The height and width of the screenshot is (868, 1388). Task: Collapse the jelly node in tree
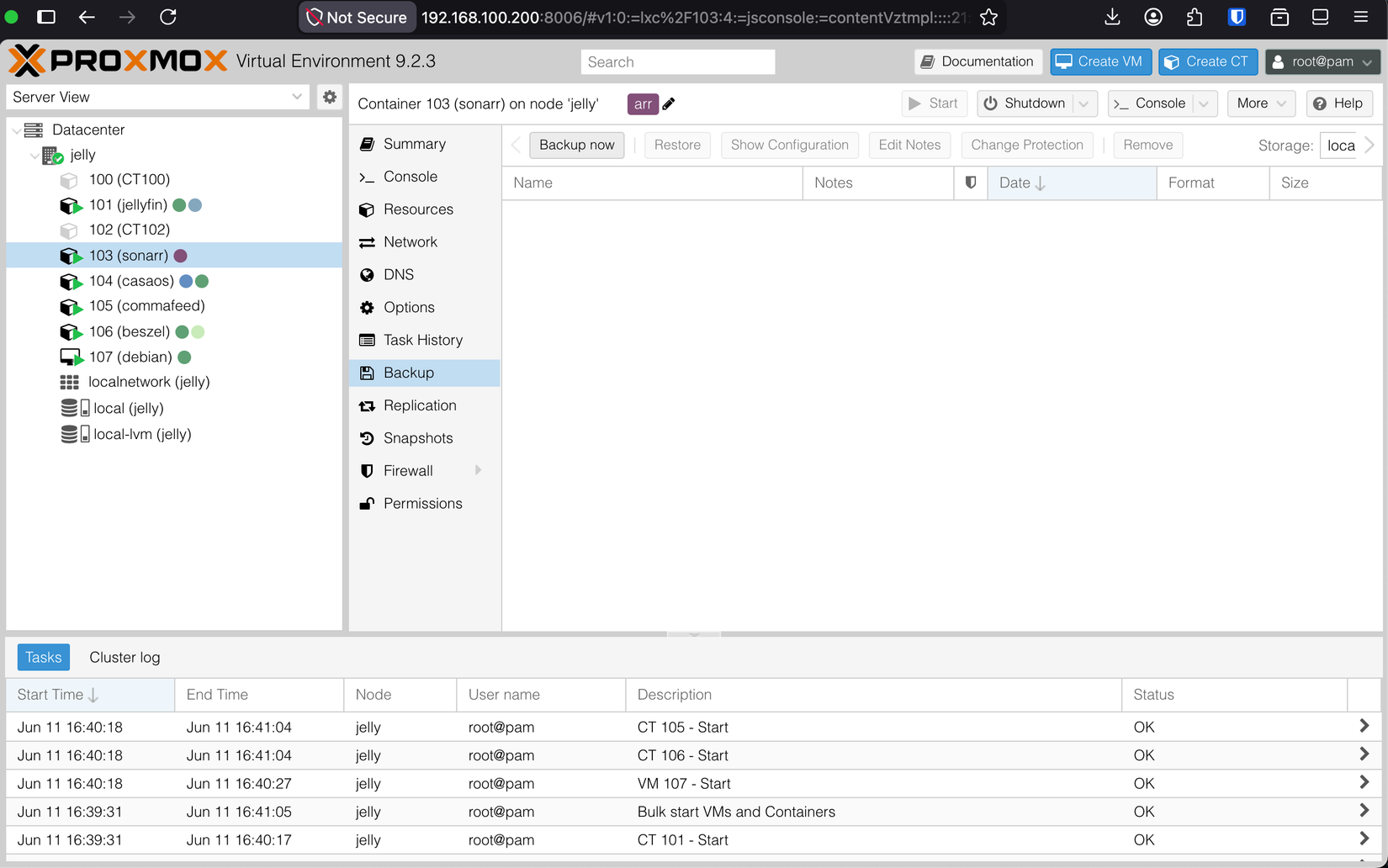[x=34, y=156]
